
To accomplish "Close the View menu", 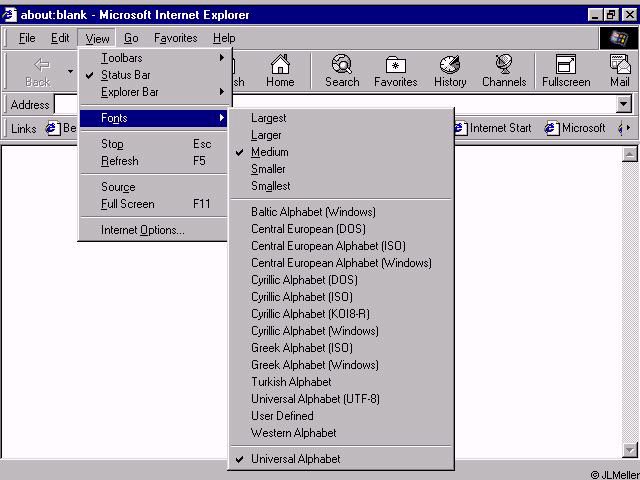I will (x=97, y=38).
